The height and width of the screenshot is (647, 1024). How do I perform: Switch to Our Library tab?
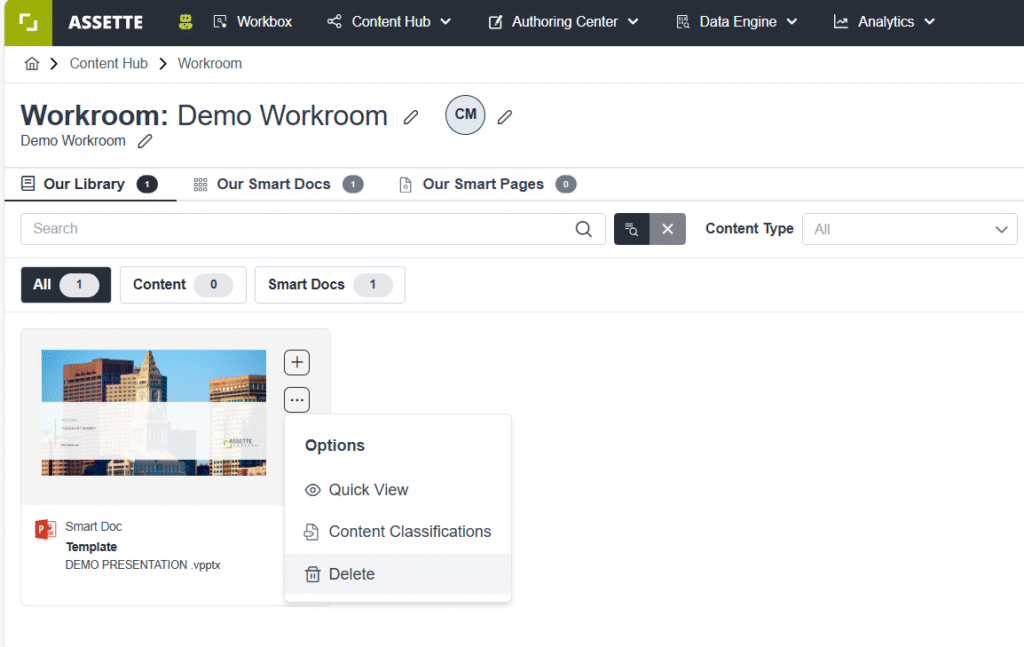[89, 184]
